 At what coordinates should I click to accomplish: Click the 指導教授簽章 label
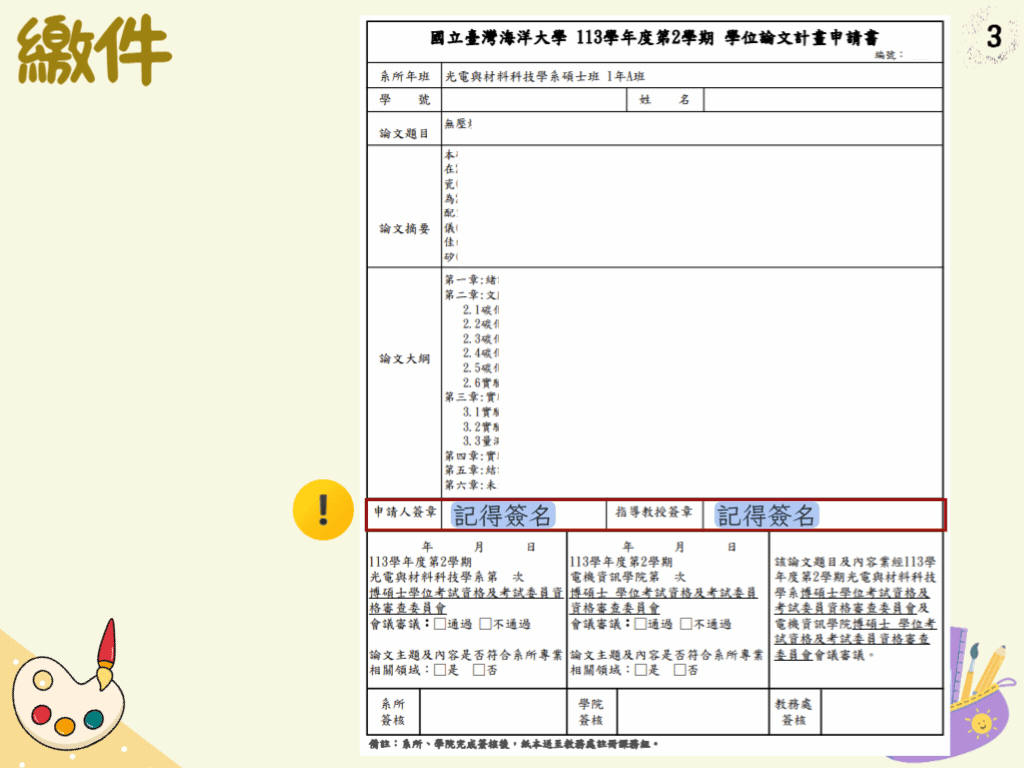[654, 512]
